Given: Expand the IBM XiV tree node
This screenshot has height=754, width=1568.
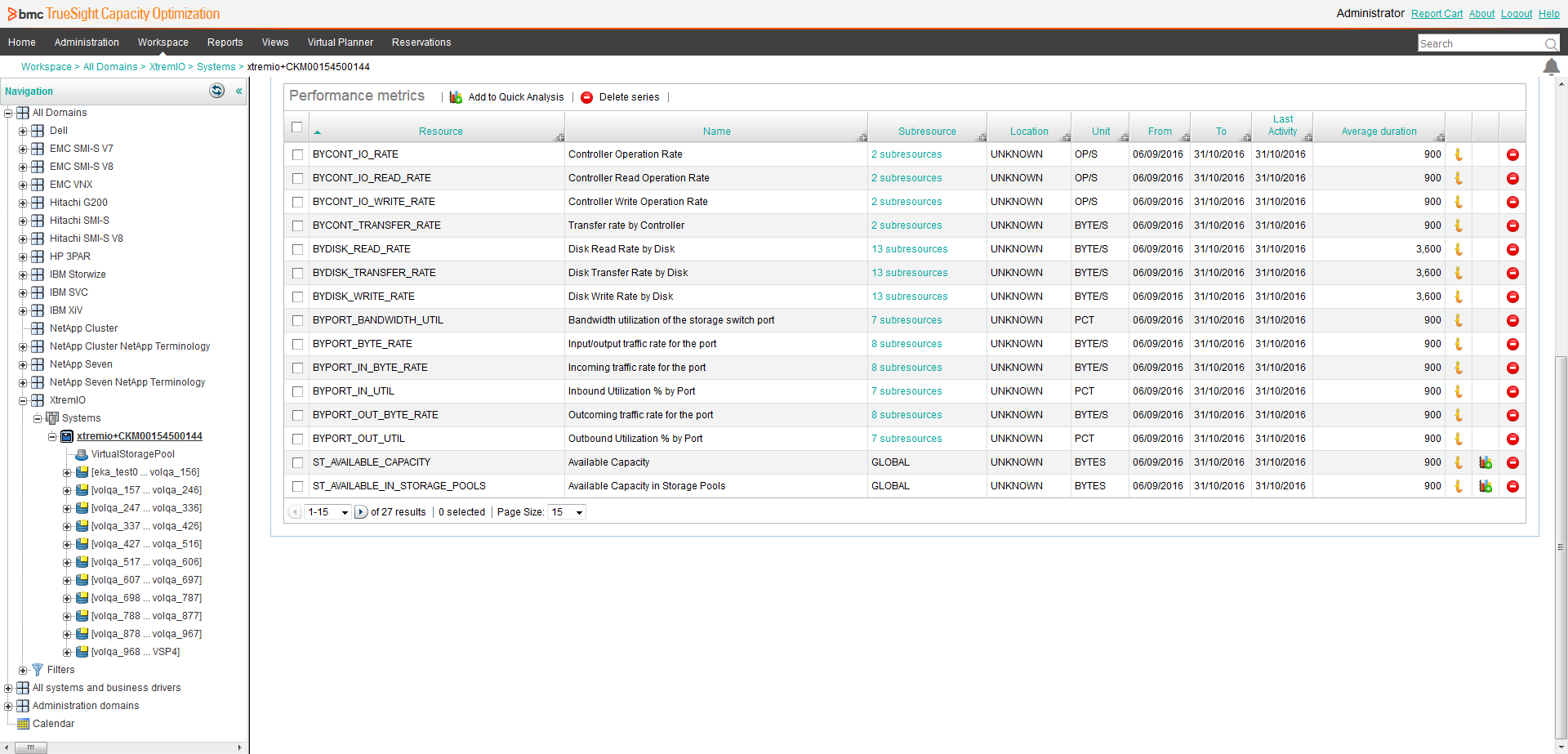Looking at the screenshot, I should click(x=23, y=310).
